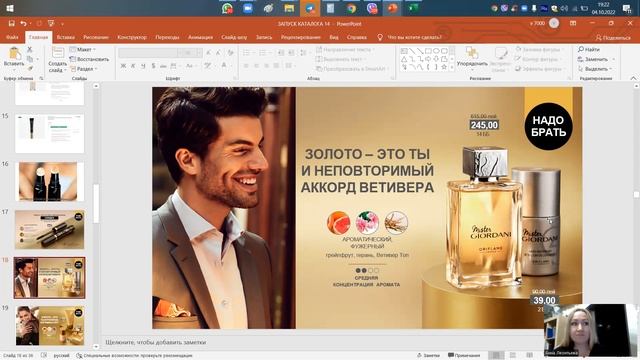640x360 pixels.
Task: Select the triangle shape in shapes gallery
Action: click(404, 59)
